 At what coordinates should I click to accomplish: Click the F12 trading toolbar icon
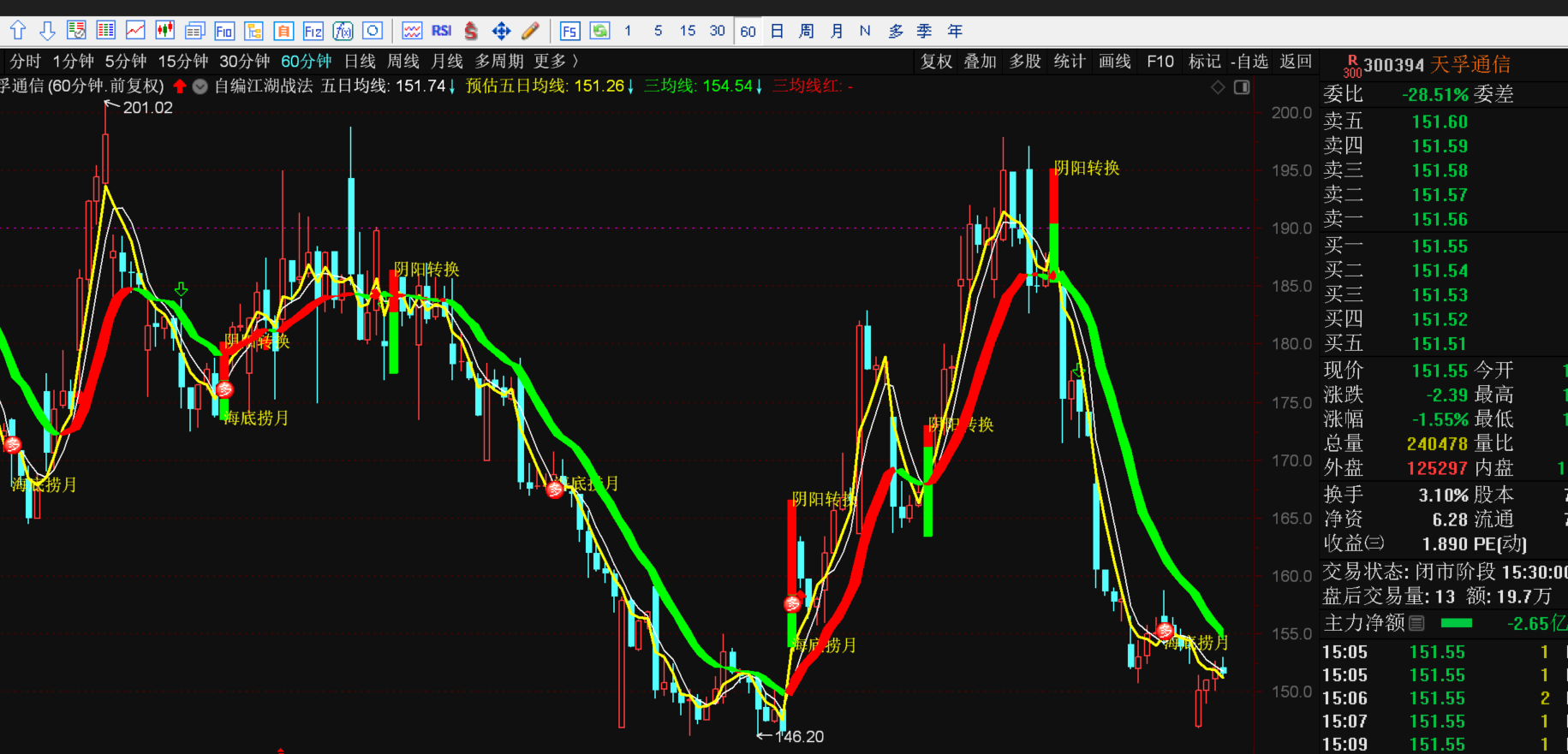pos(313,31)
